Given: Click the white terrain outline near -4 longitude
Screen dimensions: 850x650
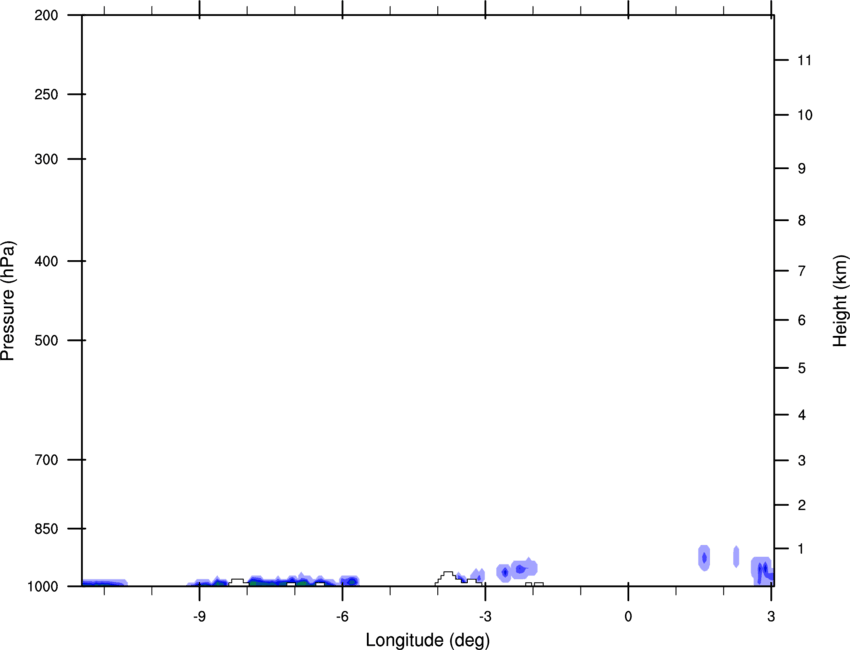Looking at the screenshot, I should tap(449, 578).
